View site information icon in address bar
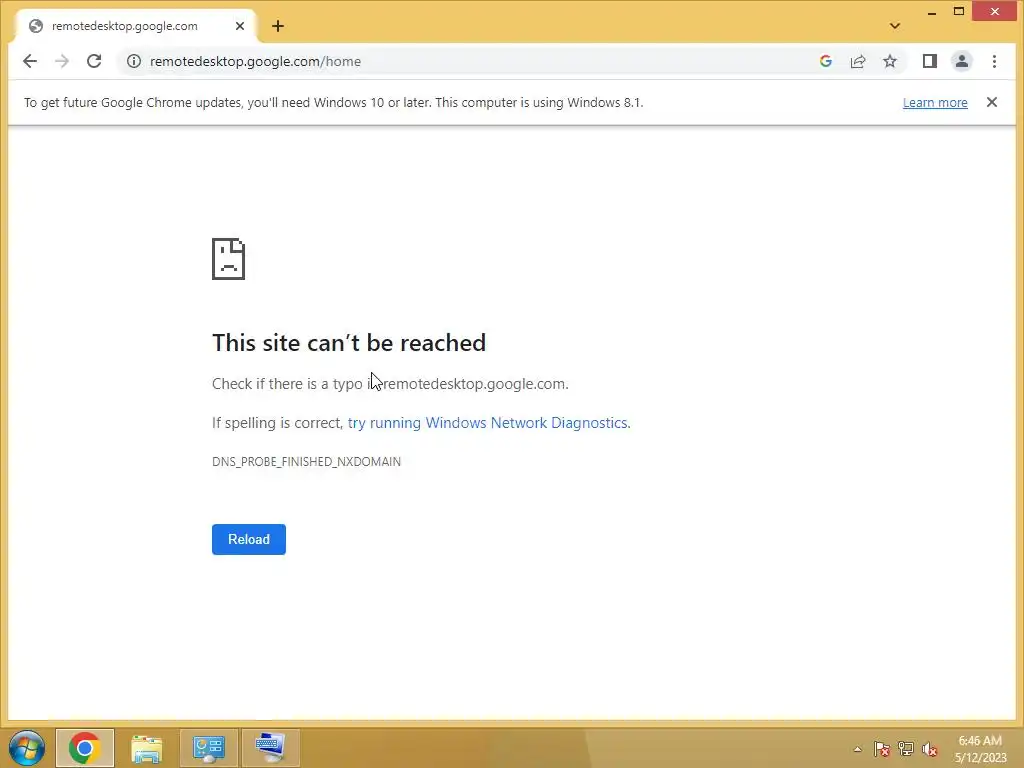 [x=134, y=61]
